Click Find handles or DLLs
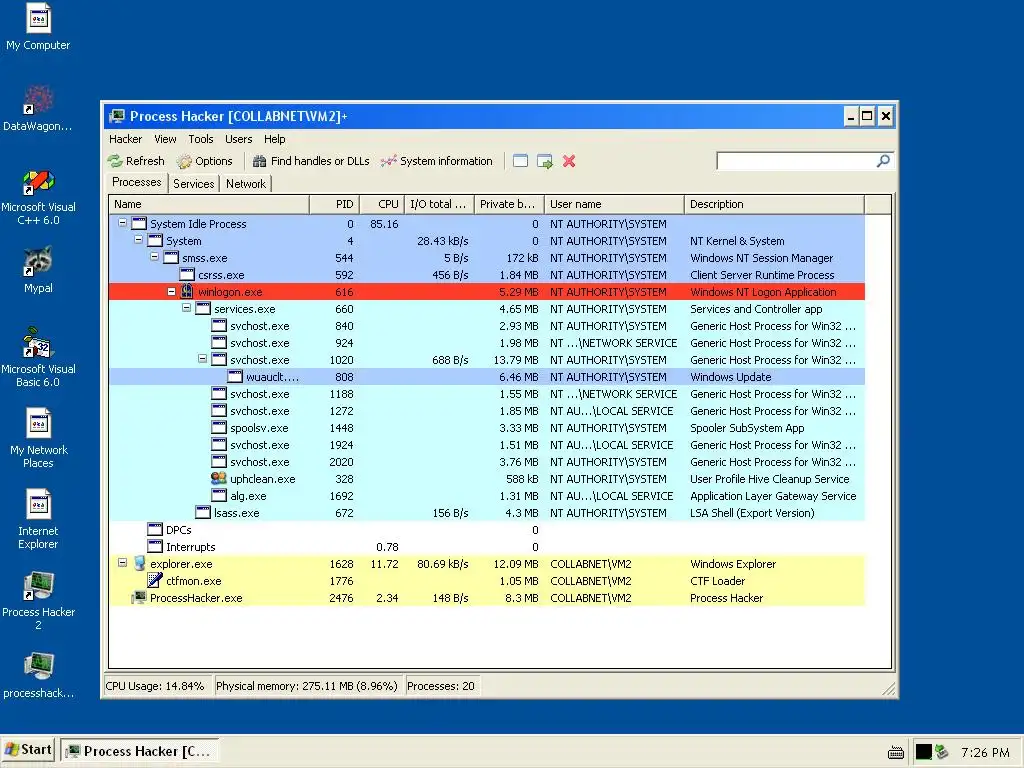This screenshot has height=768, width=1024. coord(311,161)
